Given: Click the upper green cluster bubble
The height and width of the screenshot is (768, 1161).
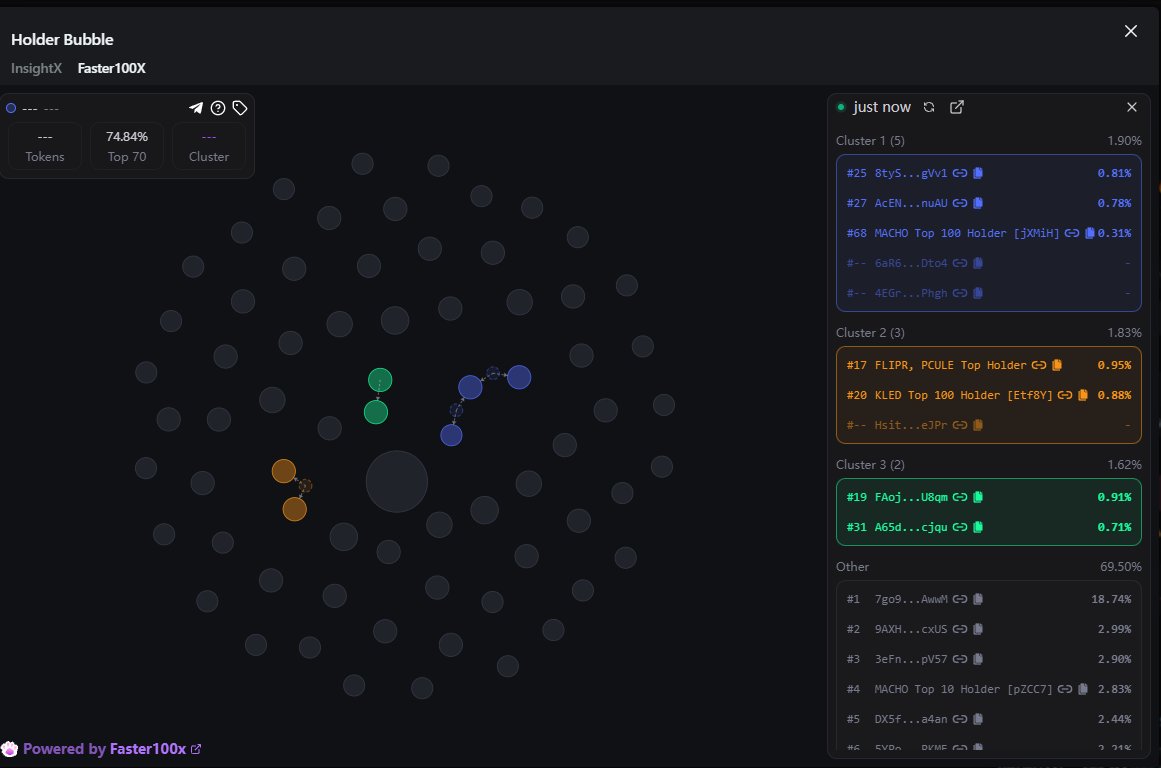Looking at the screenshot, I should tap(380, 380).
